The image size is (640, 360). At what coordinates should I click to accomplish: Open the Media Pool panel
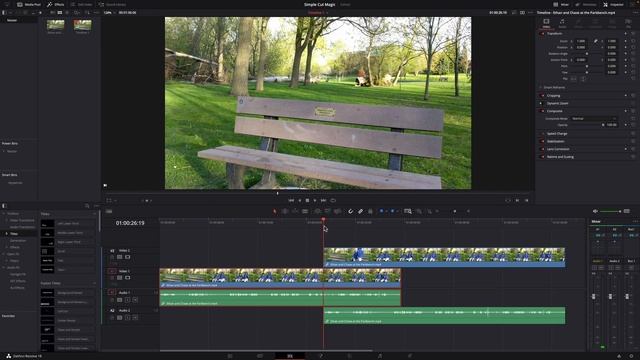29,4
